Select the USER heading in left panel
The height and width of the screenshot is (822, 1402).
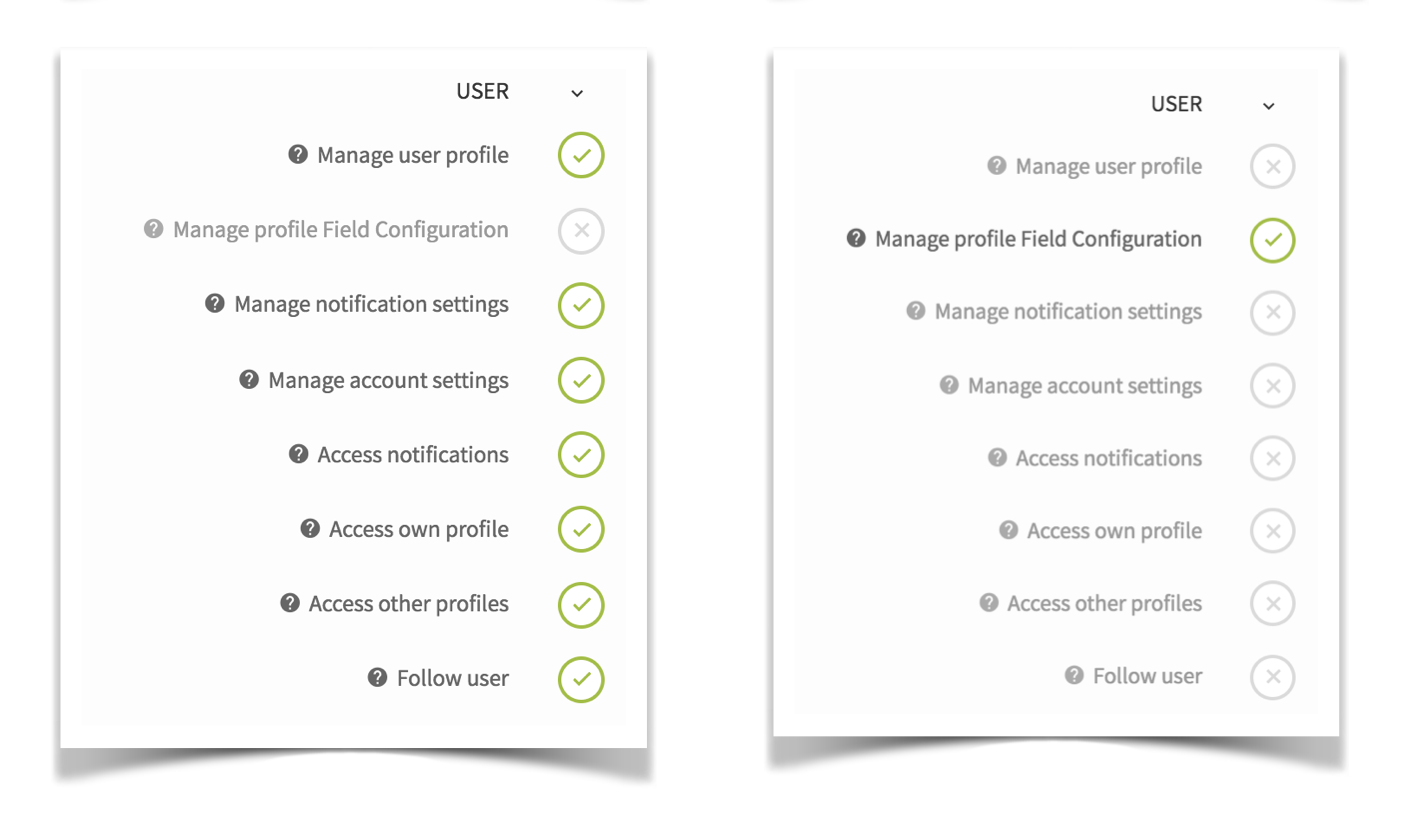point(482,91)
